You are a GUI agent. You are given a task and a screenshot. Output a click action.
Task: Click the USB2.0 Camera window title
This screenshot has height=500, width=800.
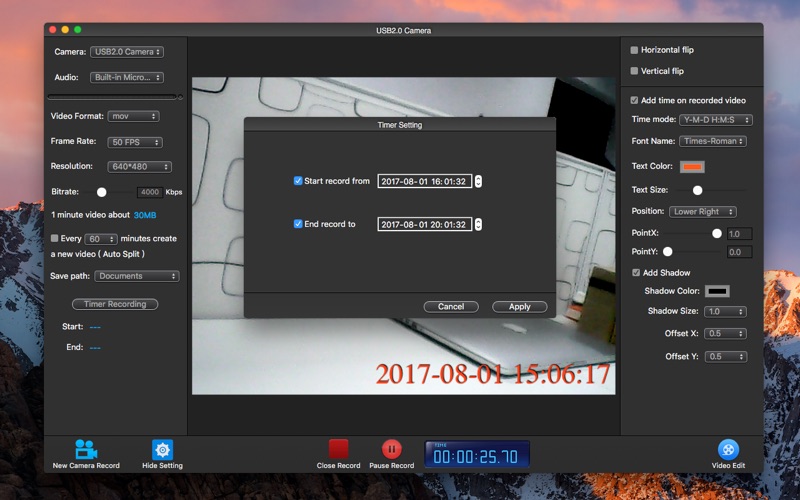coord(404,31)
